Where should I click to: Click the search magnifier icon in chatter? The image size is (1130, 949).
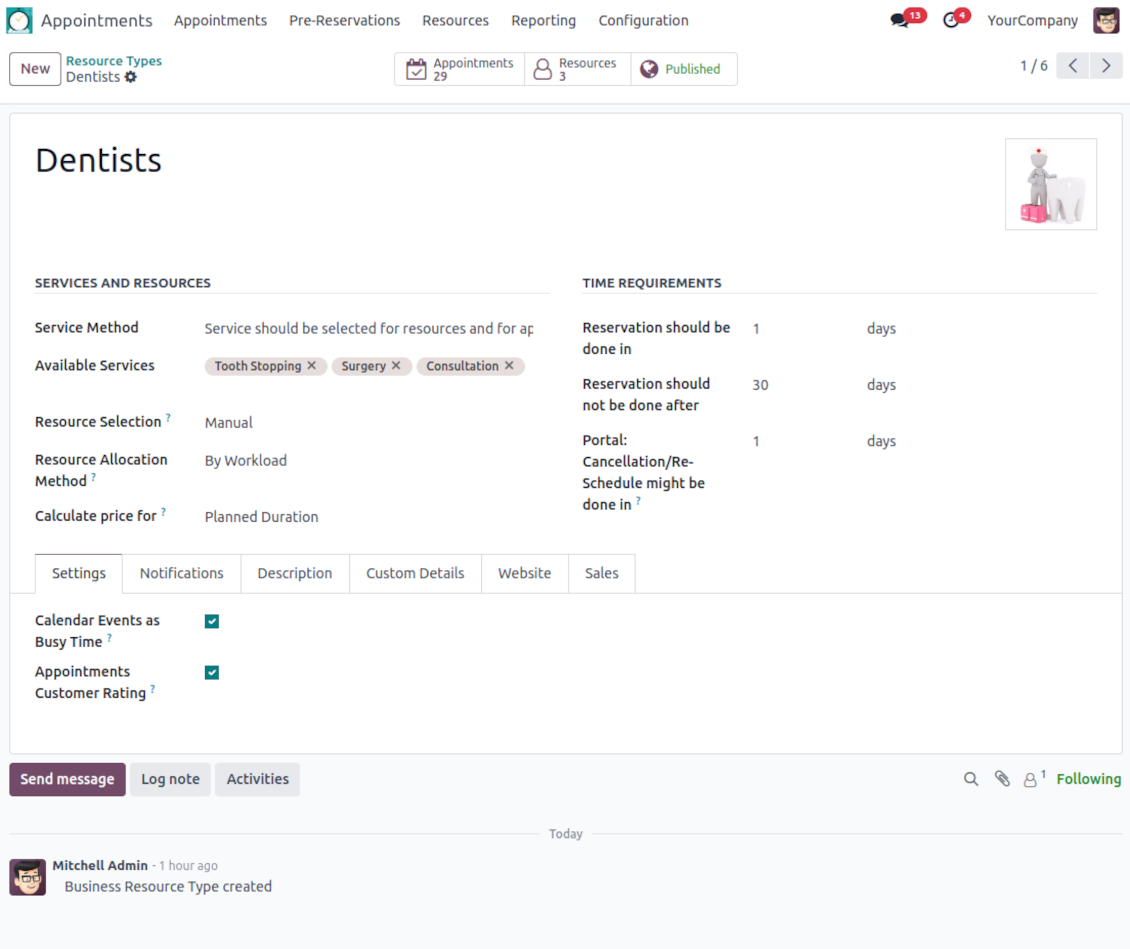pyautogui.click(x=971, y=779)
